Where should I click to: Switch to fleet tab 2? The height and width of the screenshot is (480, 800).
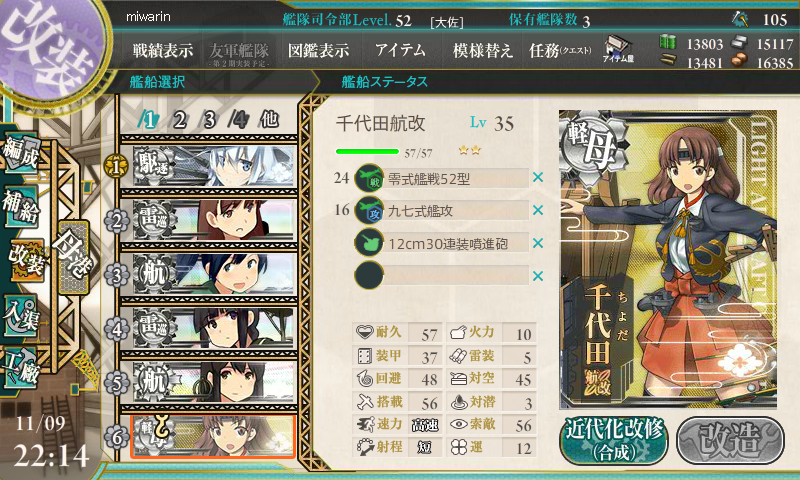[179, 120]
